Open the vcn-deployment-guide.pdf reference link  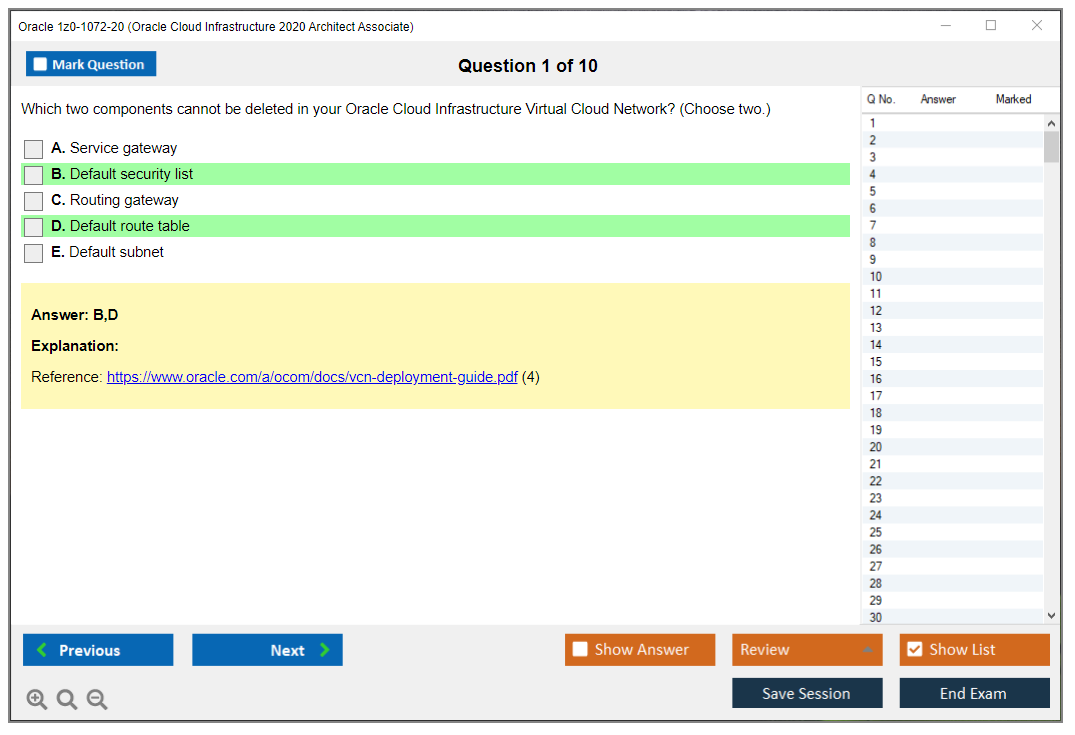click(312, 378)
